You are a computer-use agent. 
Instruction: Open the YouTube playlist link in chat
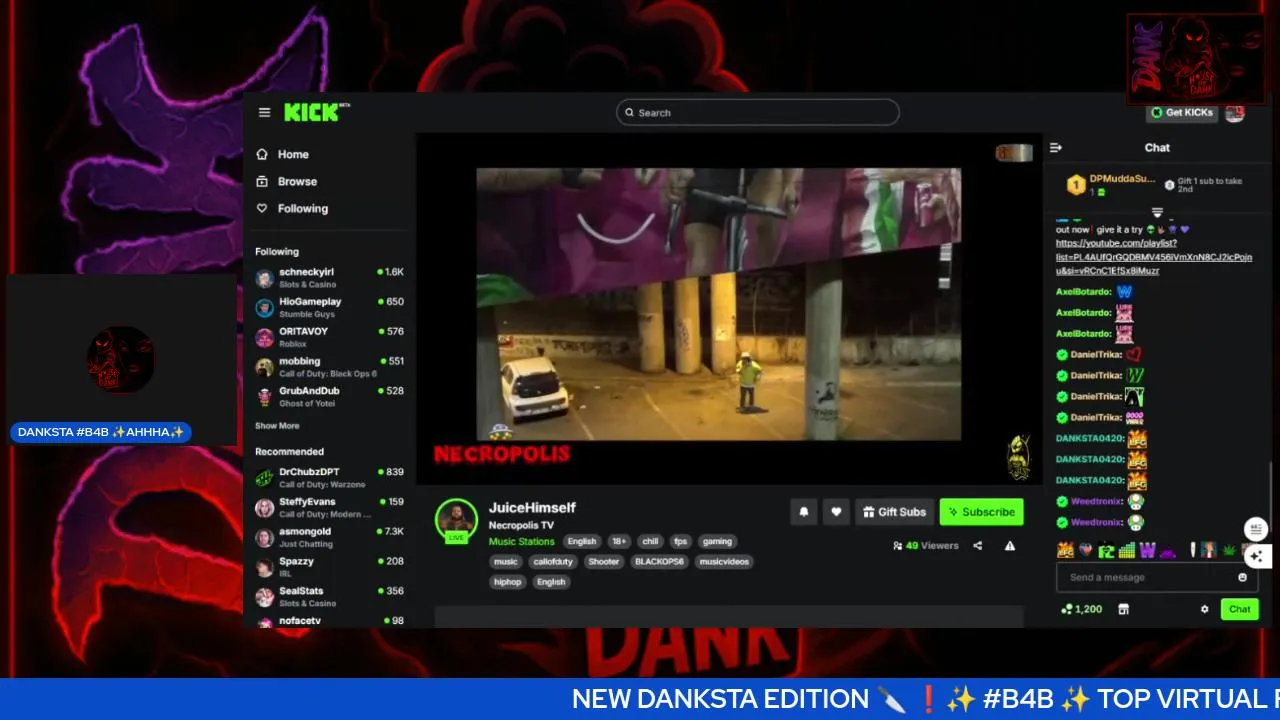tap(1153, 257)
